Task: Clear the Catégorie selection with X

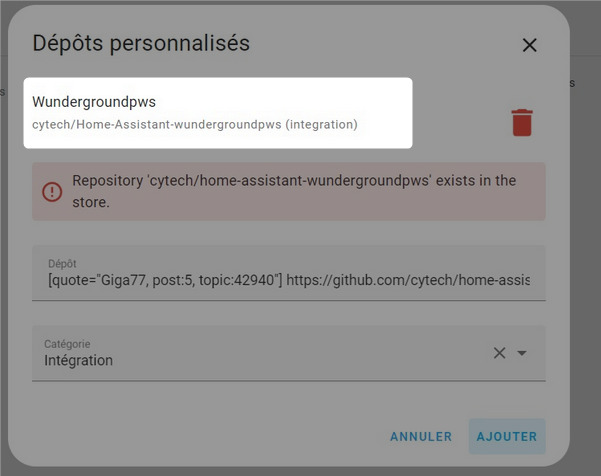Action: click(500, 353)
